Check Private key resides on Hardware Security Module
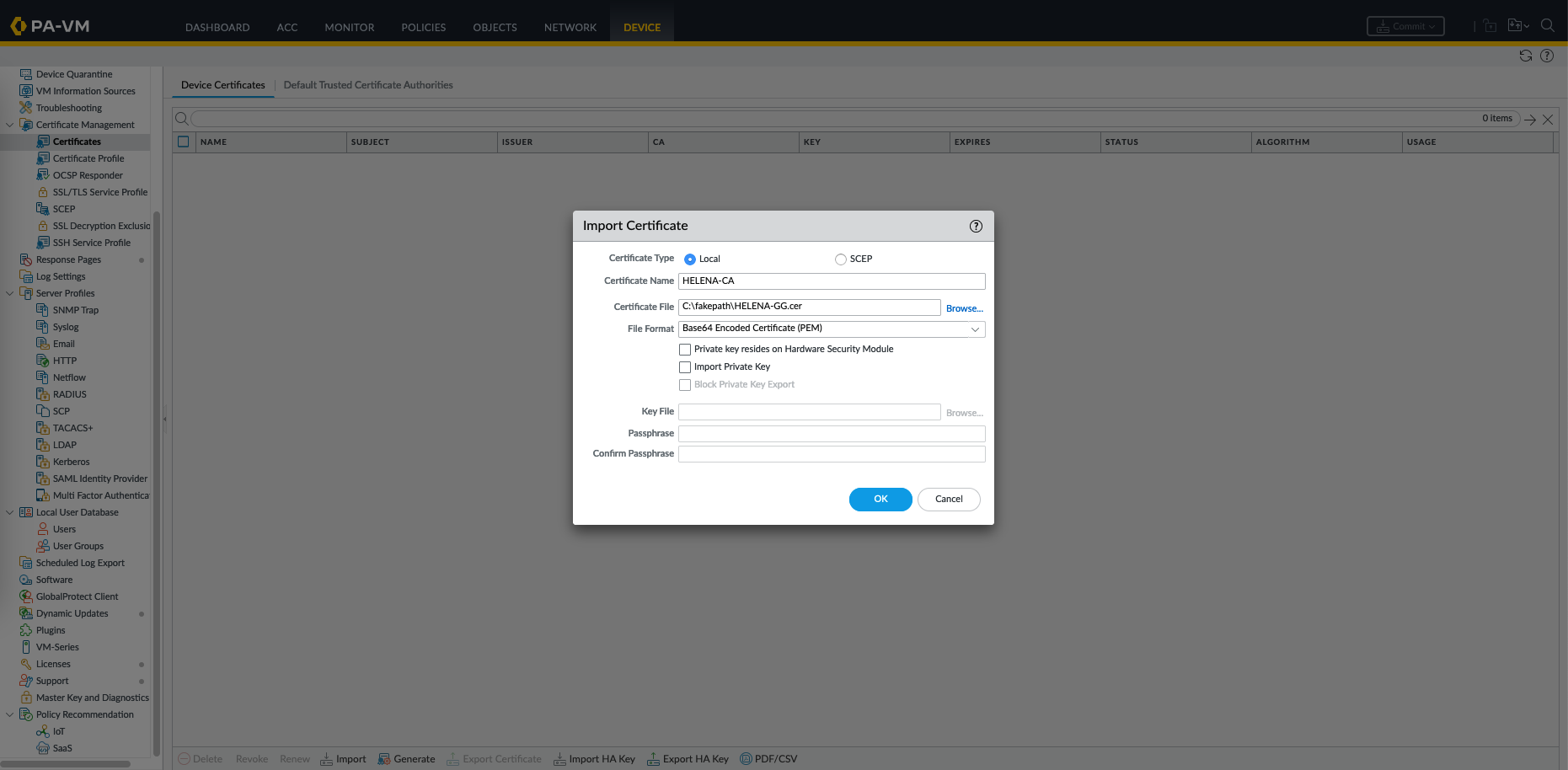The image size is (1568, 770). [685, 350]
